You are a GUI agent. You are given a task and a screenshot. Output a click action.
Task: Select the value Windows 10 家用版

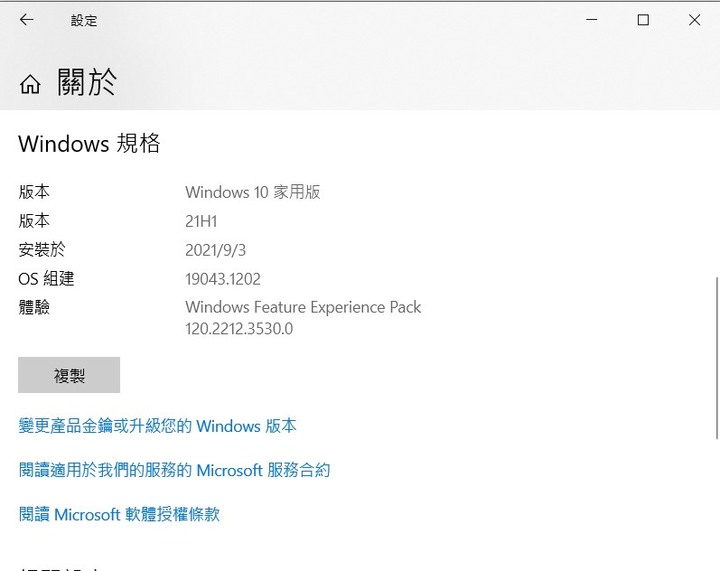[253, 192]
